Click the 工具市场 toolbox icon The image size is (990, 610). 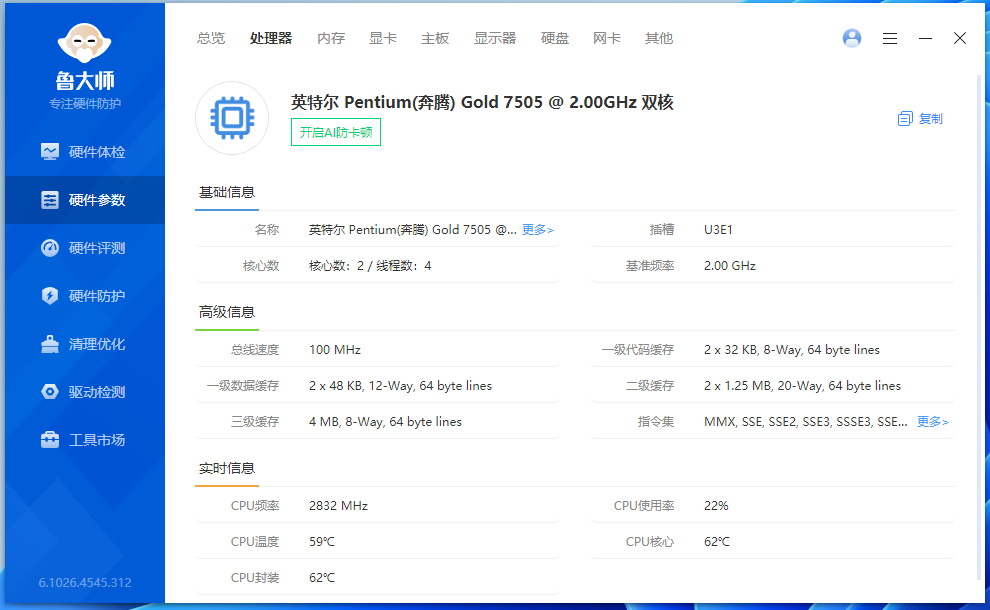click(x=50, y=440)
